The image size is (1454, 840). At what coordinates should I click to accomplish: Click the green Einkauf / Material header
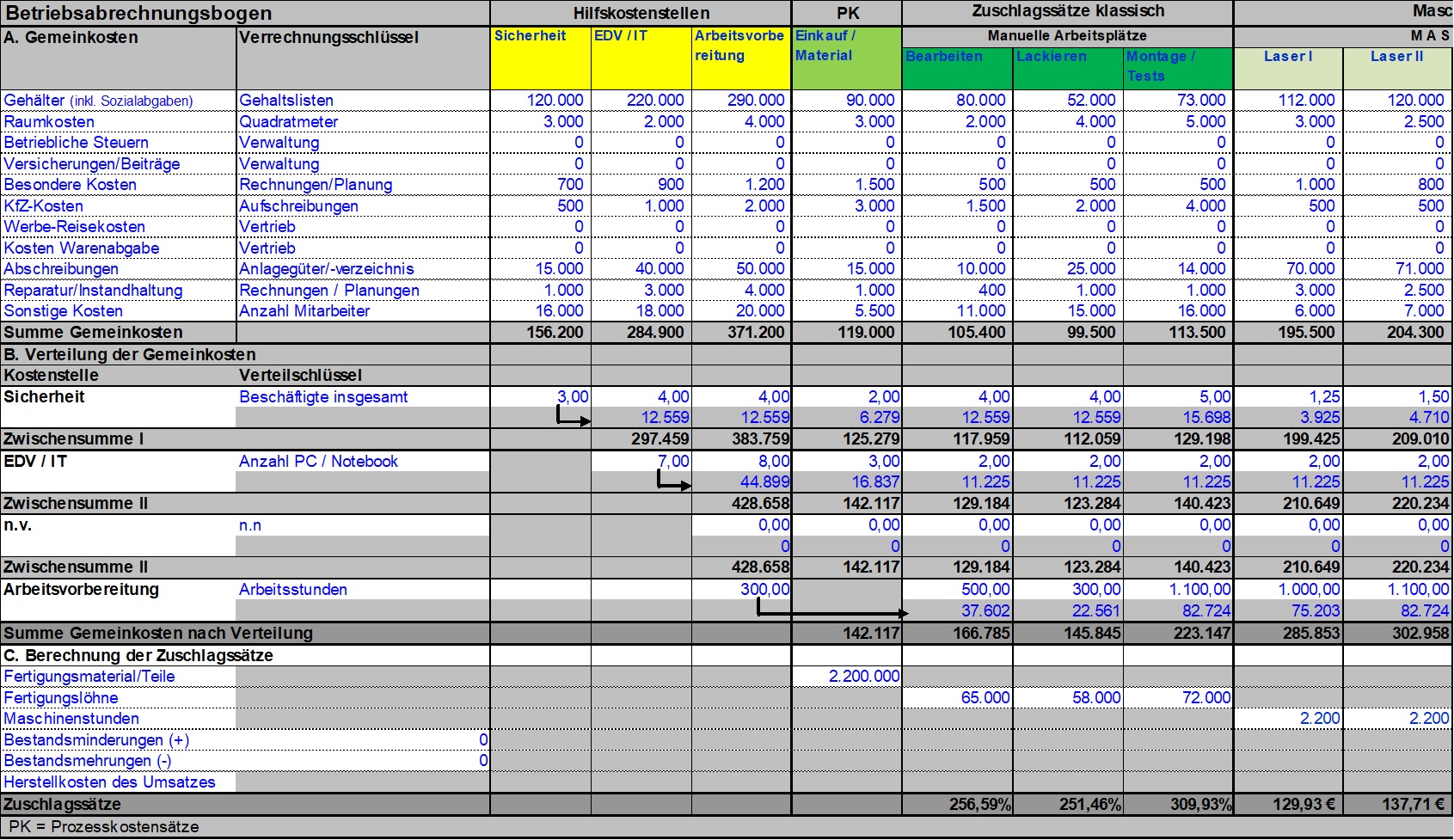pyautogui.click(x=846, y=57)
